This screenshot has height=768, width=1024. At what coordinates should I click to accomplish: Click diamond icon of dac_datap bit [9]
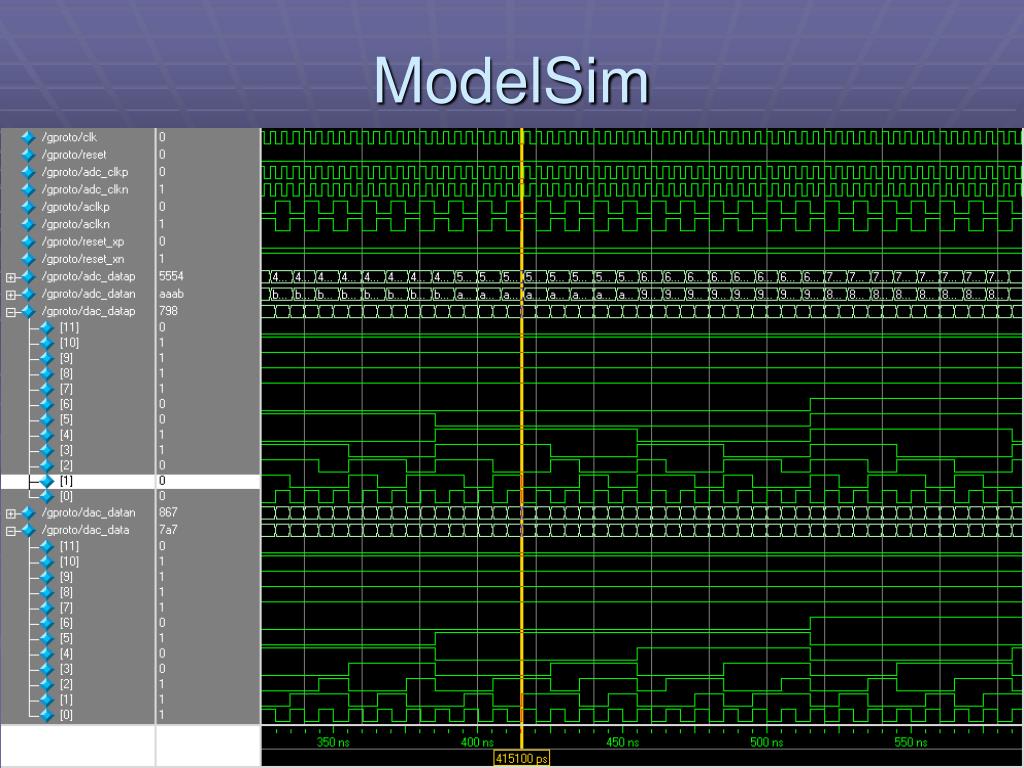tap(46, 358)
